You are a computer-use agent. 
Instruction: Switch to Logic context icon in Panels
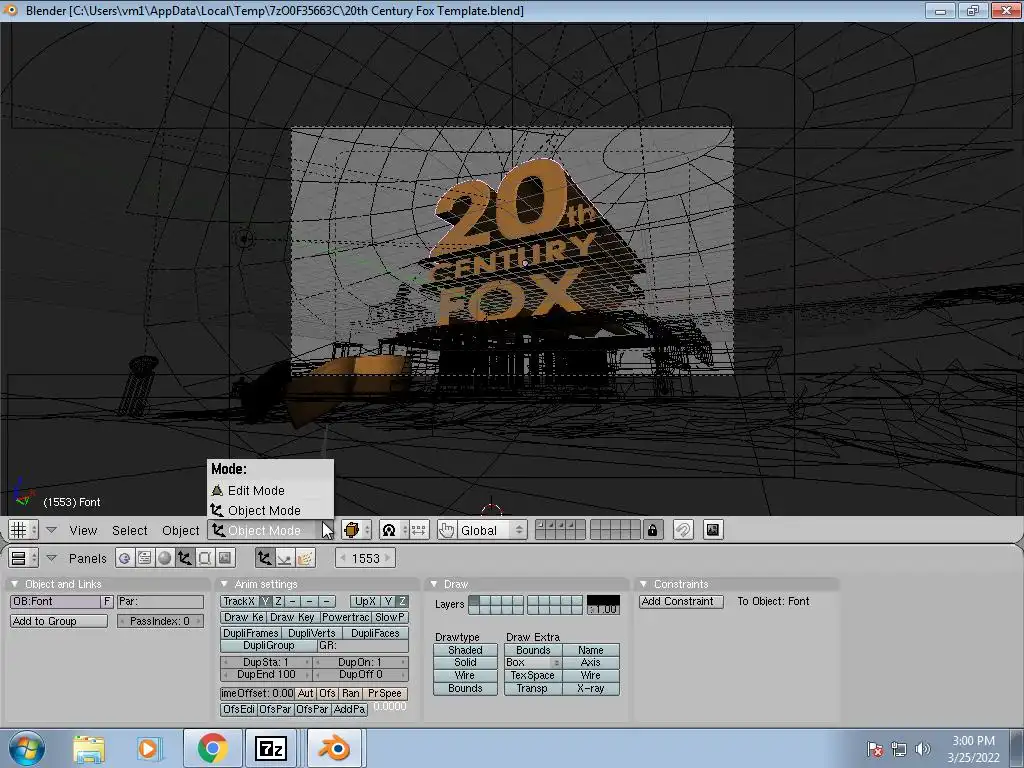(x=125, y=558)
